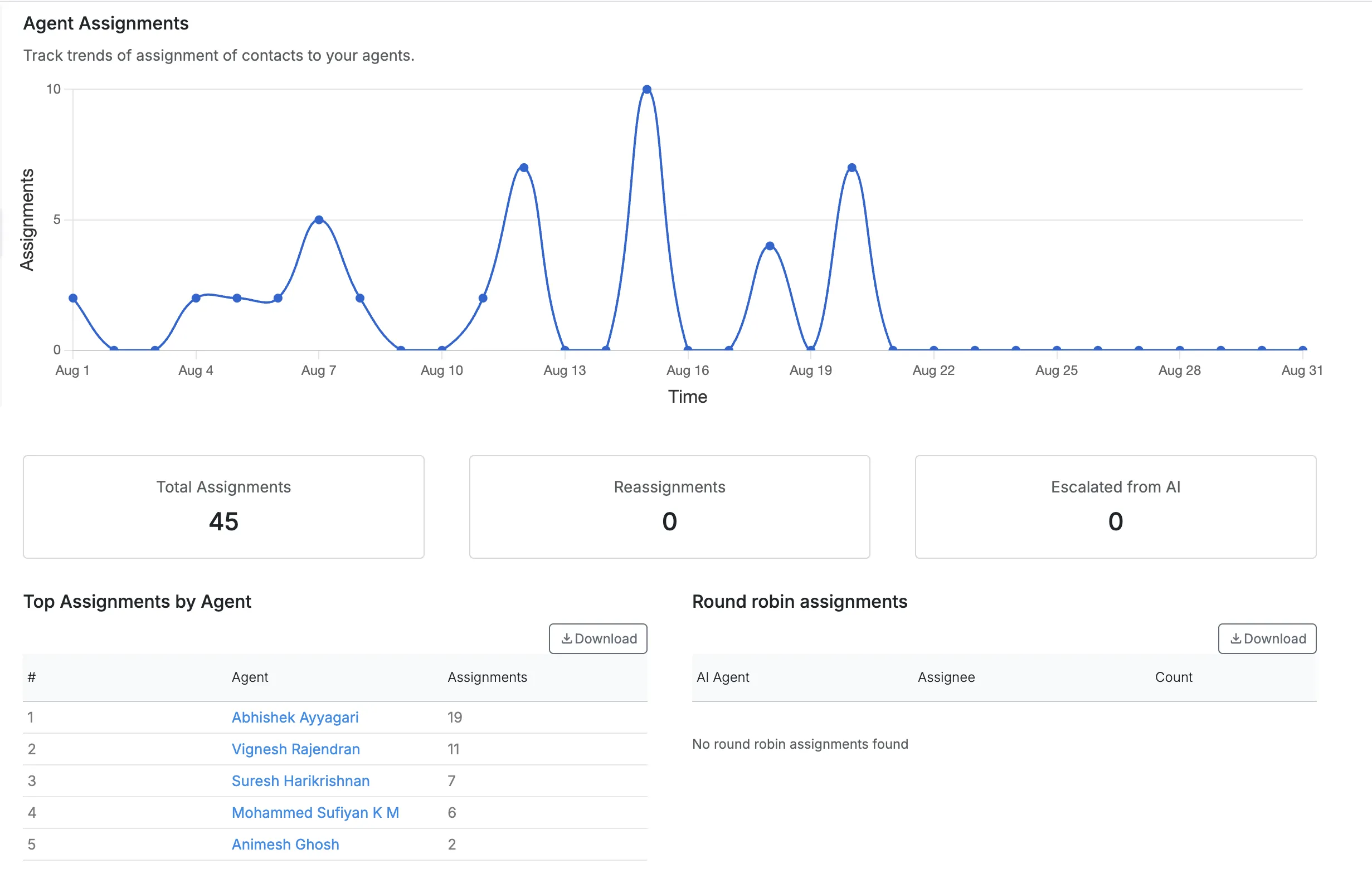The width and height of the screenshot is (1372, 888).
Task: Download the Top Assignments by Agent table
Action: pos(598,638)
